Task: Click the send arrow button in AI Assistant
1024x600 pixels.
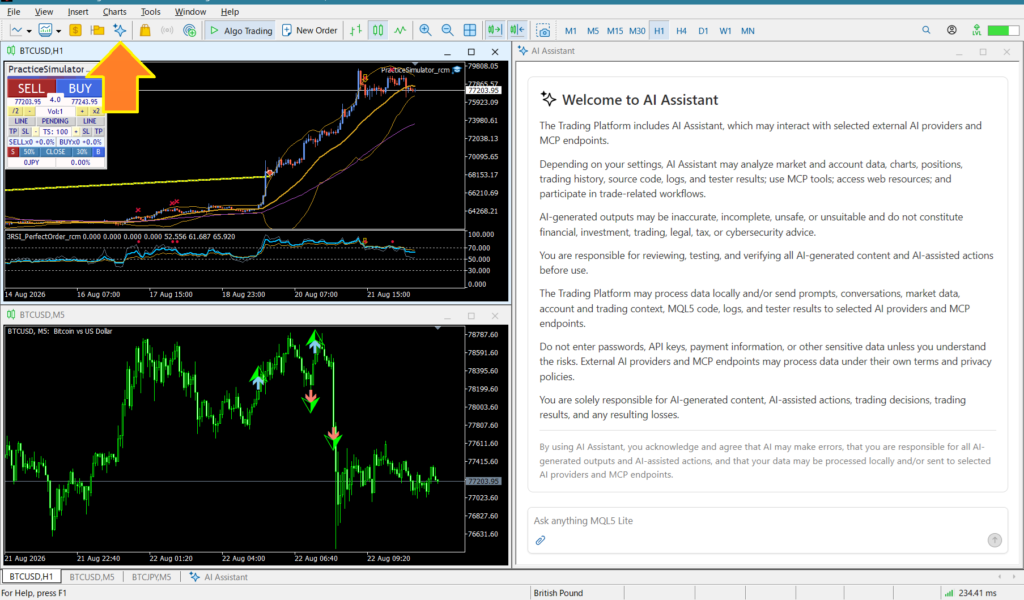Action: coord(995,540)
